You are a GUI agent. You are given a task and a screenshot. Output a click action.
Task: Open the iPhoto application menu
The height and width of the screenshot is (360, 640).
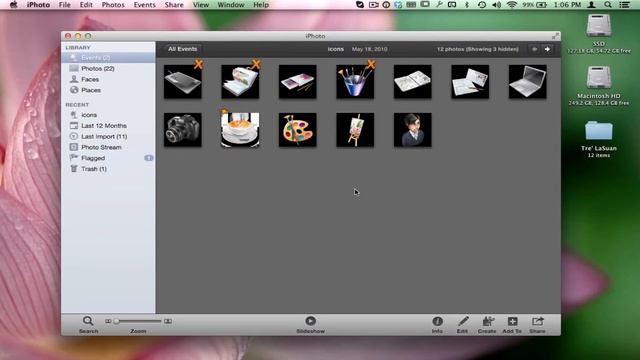[38, 5]
